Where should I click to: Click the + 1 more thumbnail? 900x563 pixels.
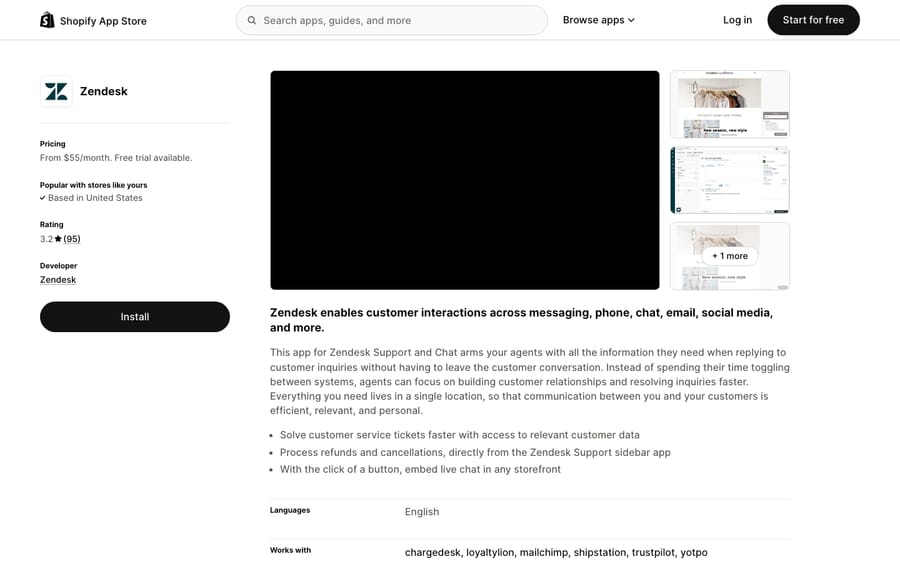(x=730, y=256)
